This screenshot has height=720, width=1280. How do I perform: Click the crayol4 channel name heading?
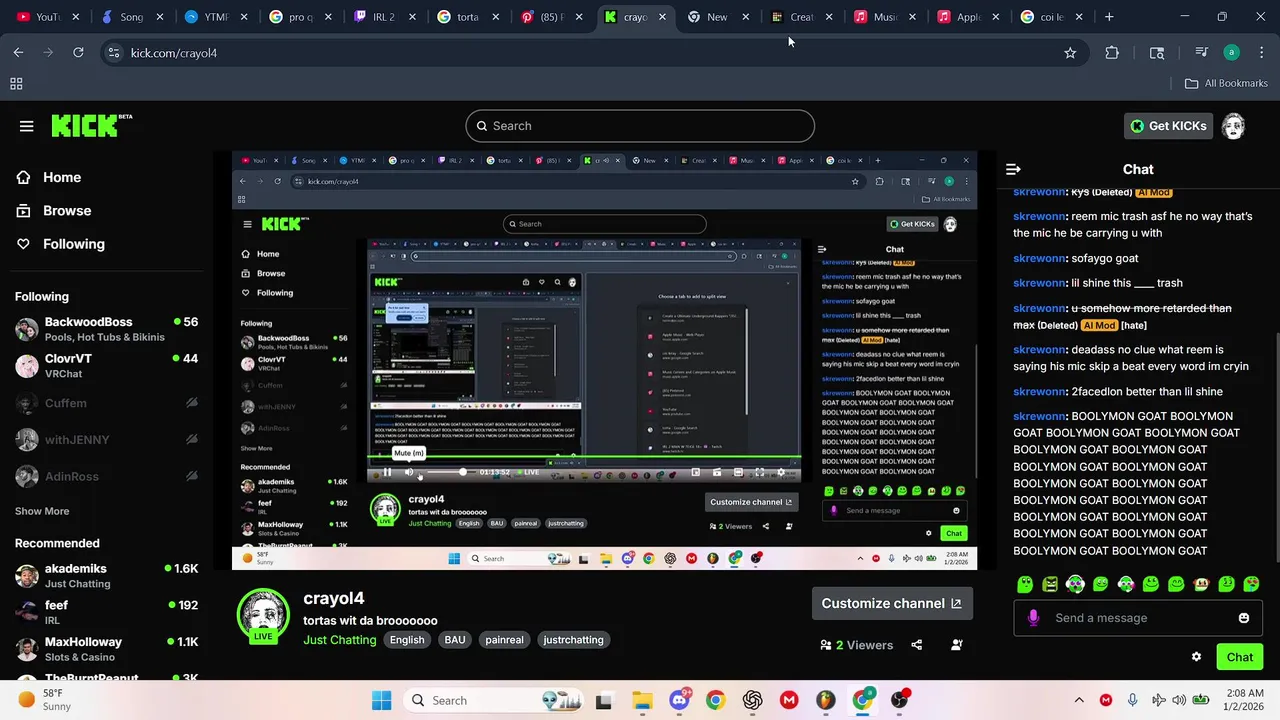(x=334, y=599)
